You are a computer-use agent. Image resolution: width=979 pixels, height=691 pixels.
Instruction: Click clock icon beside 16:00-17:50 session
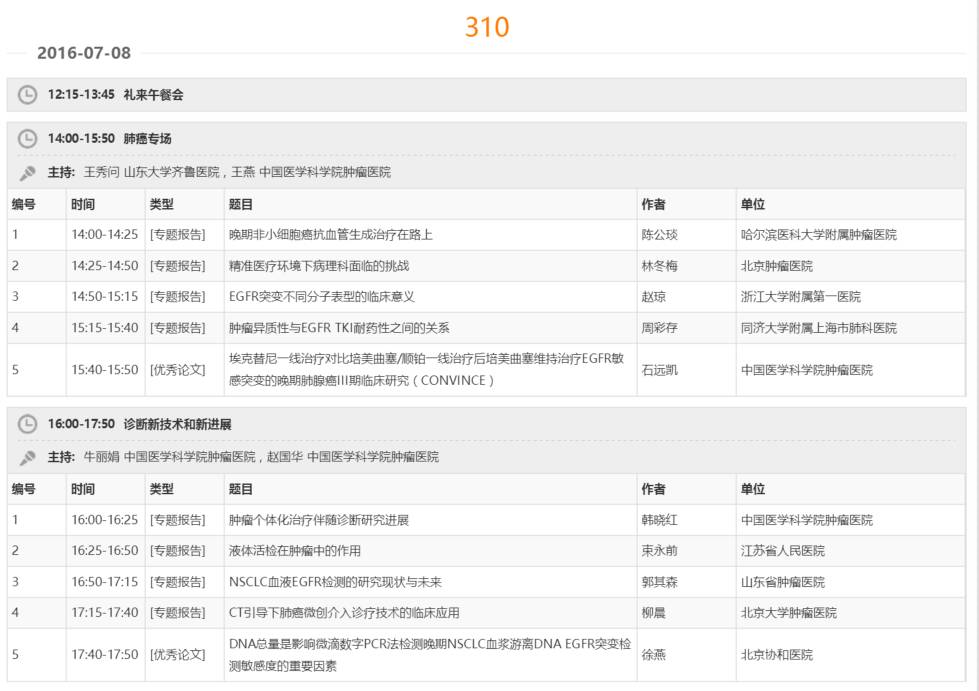coord(27,424)
